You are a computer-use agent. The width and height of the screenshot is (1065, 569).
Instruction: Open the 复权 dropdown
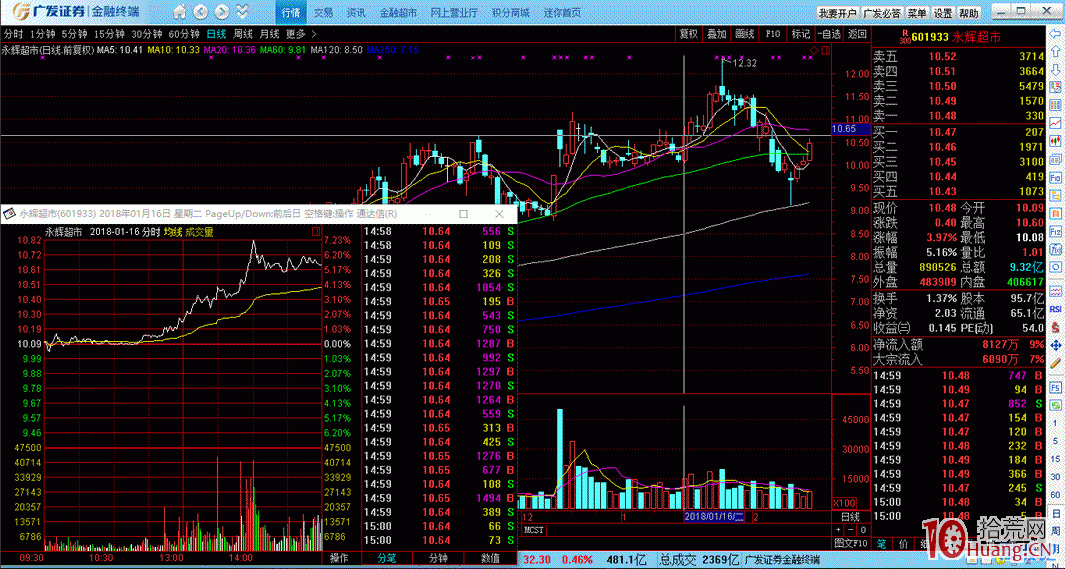pos(689,33)
